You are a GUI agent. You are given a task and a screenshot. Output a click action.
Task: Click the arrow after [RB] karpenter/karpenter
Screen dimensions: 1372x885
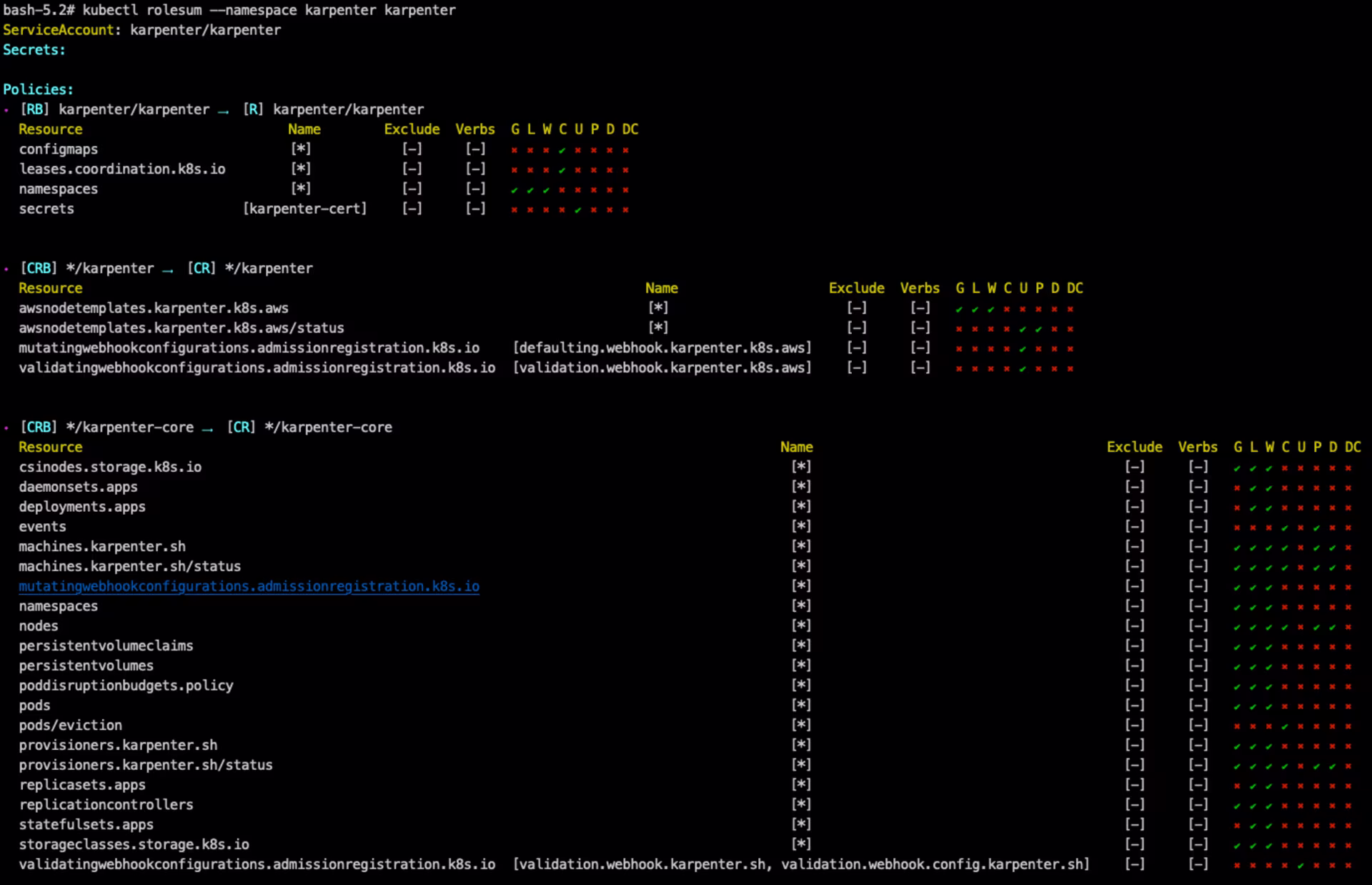(223, 111)
